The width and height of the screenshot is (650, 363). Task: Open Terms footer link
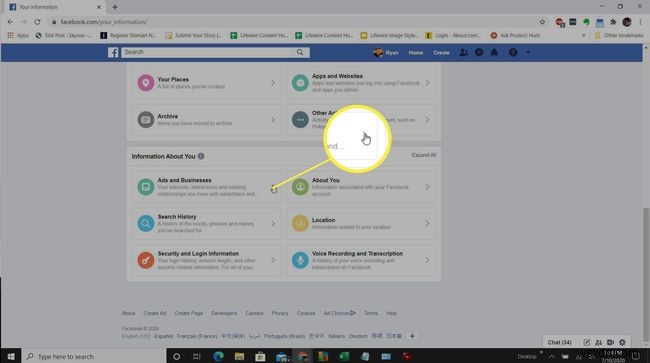coord(371,313)
